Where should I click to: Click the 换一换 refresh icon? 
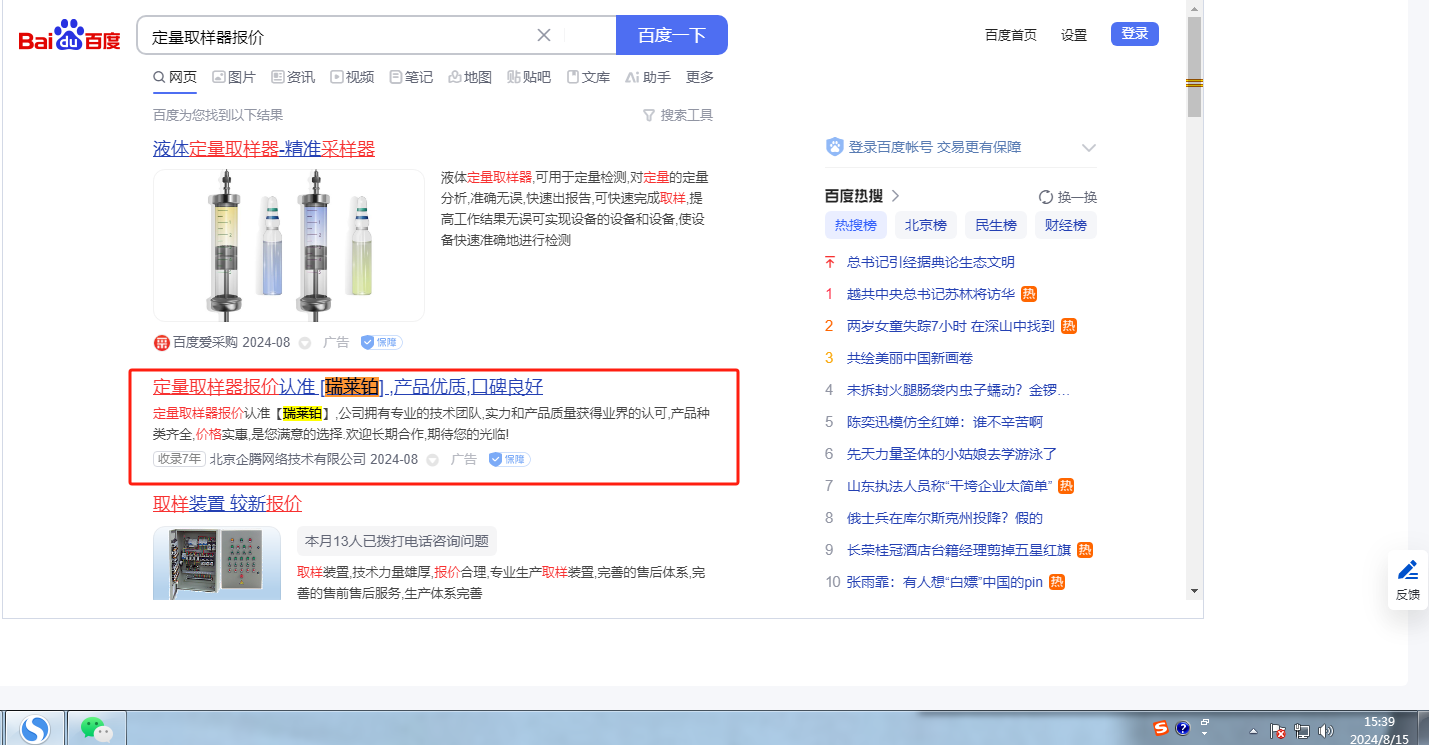[1046, 197]
